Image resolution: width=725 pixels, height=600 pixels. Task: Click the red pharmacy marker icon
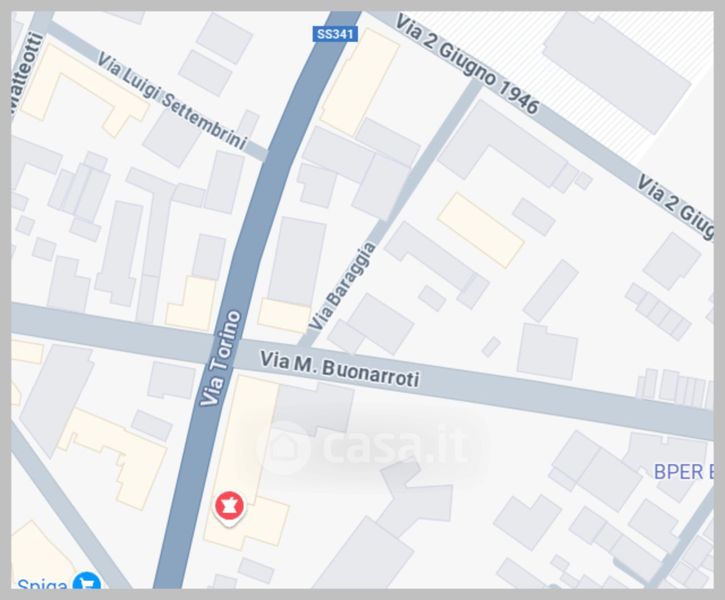point(229,508)
